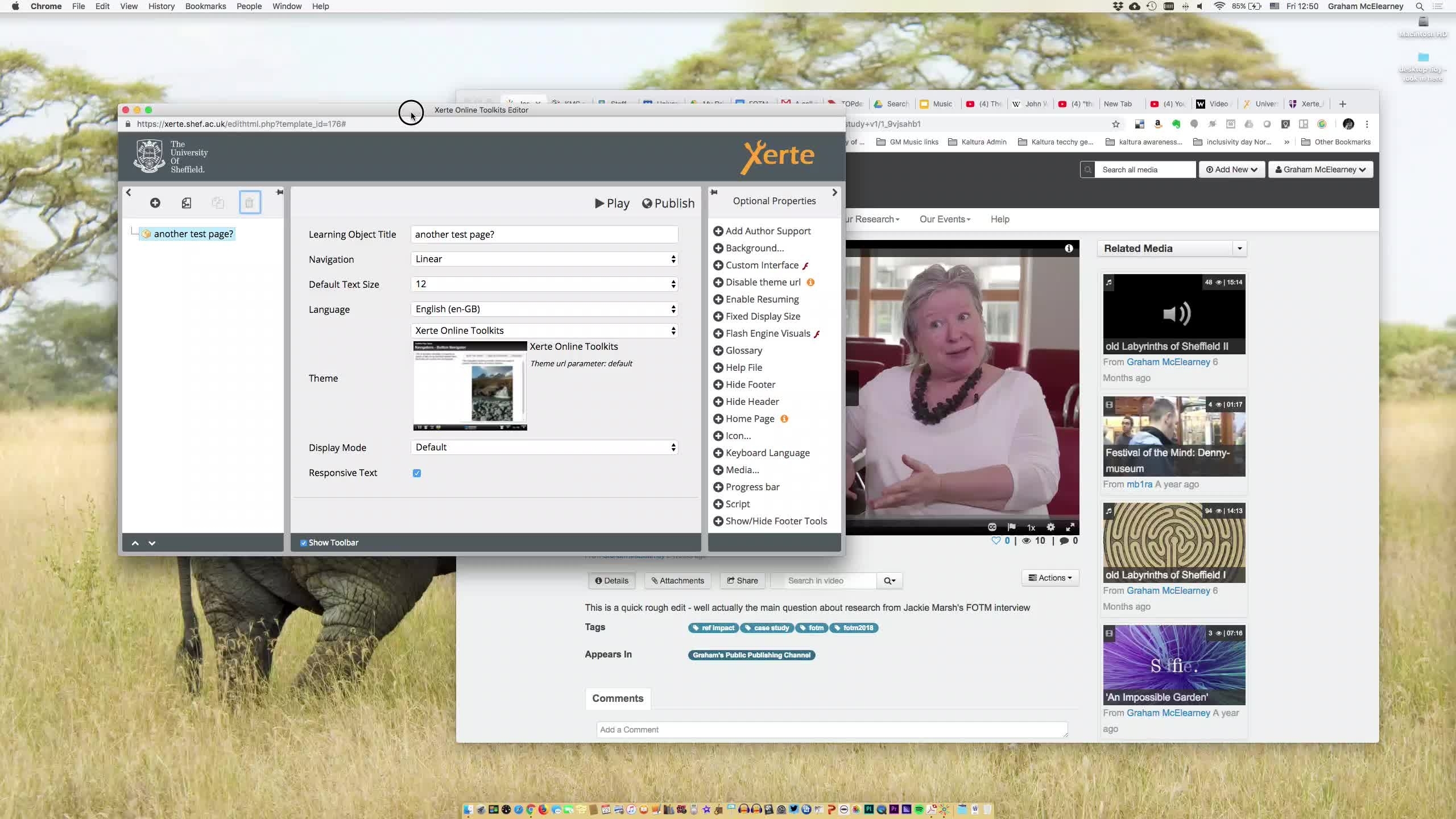The height and width of the screenshot is (819, 1456).
Task: Open the Display Mode dropdown
Action: click(x=544, y=448)
